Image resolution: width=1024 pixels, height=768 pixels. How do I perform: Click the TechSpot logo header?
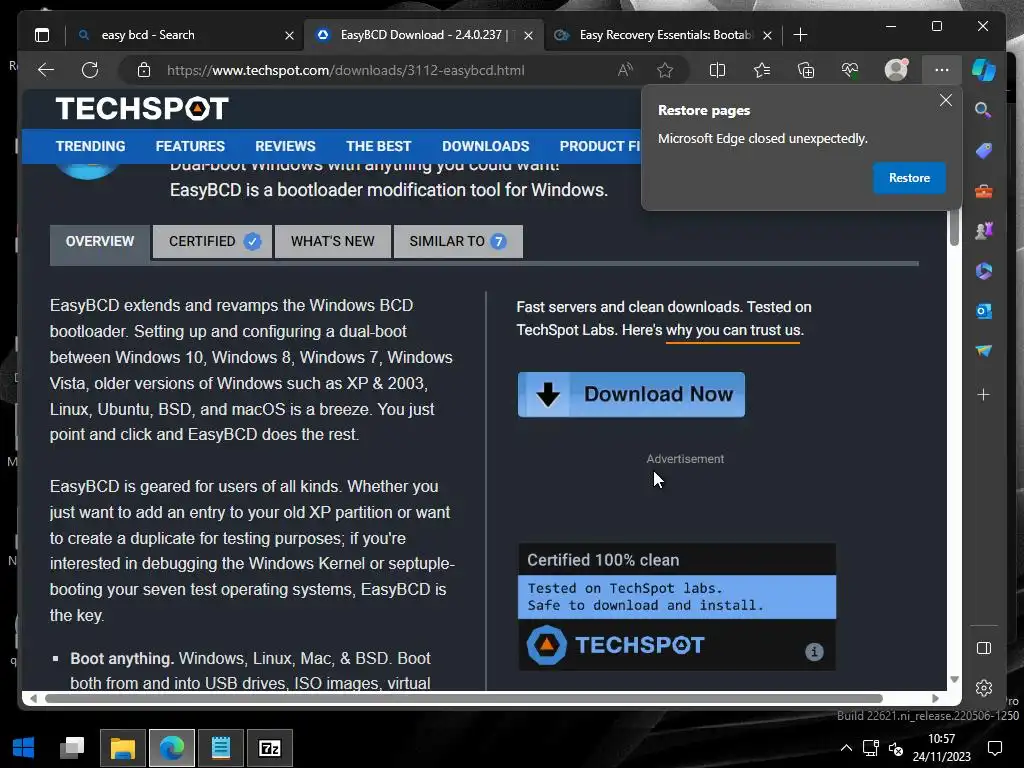(x=142, y=108)
